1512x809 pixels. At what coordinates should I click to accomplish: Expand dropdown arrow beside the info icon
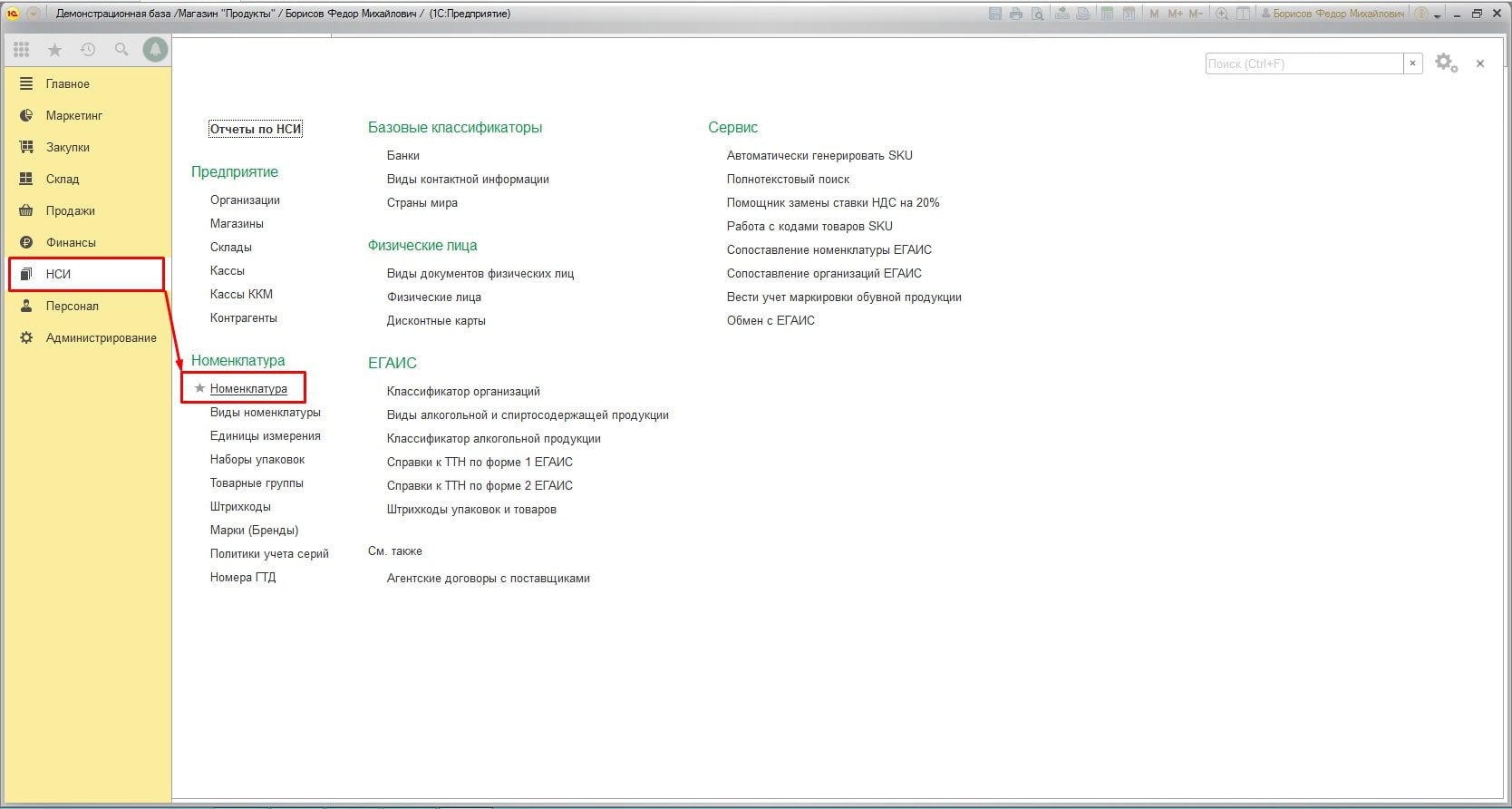point(1437,15)
